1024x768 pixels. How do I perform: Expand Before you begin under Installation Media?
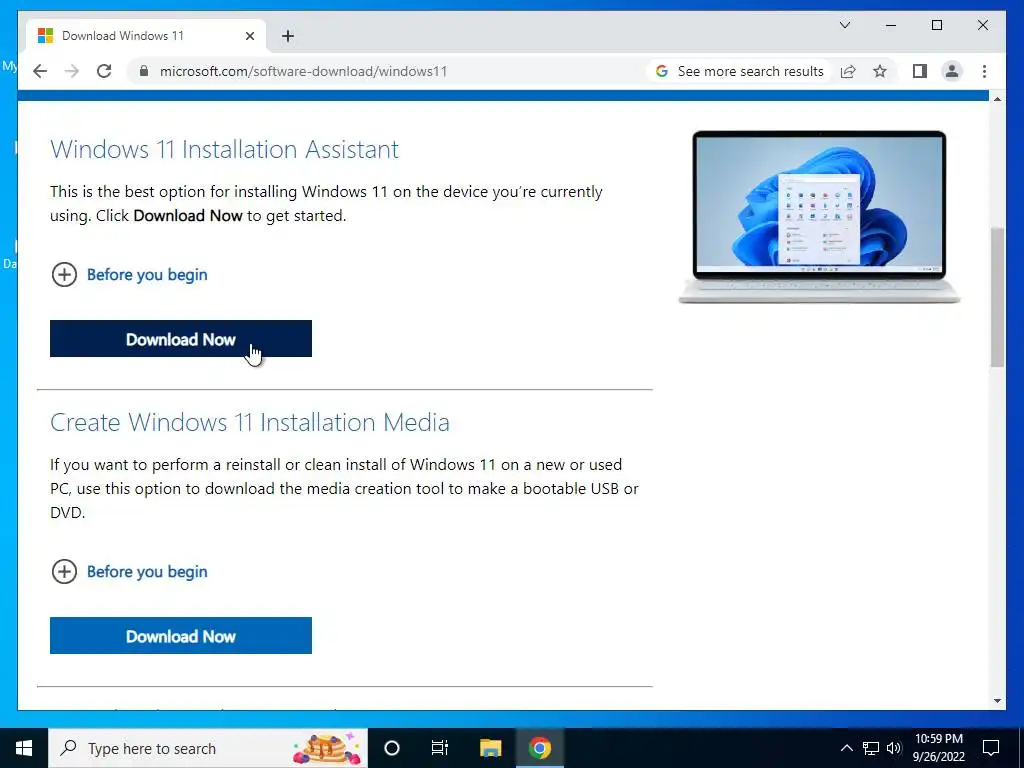click(x=129, y=572)
